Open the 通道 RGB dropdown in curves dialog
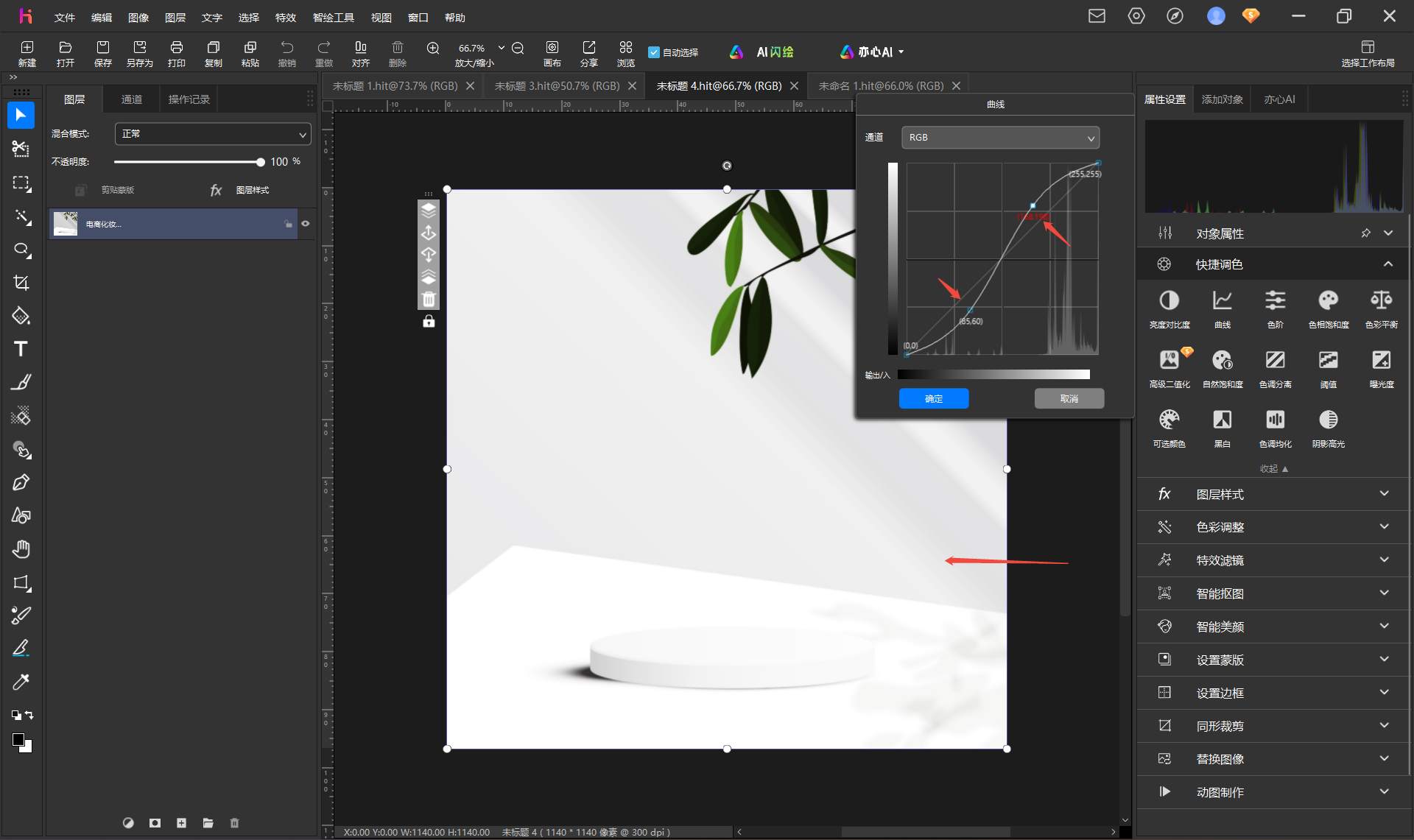1414x840 pixels. click(x=1000, y=138)
